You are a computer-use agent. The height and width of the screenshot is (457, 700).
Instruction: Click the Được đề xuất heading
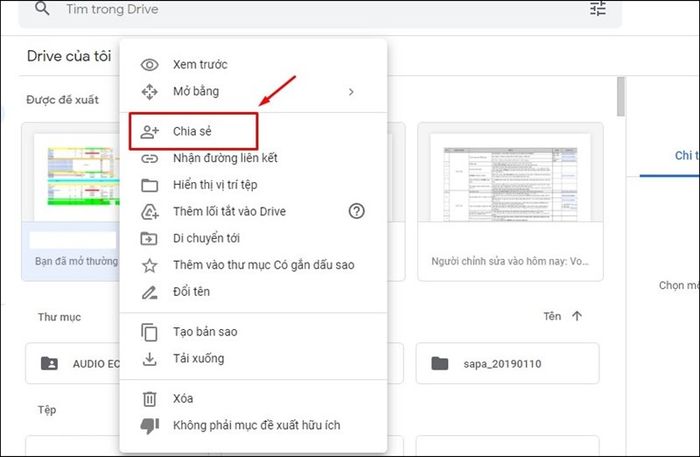[x=62, y=100]
